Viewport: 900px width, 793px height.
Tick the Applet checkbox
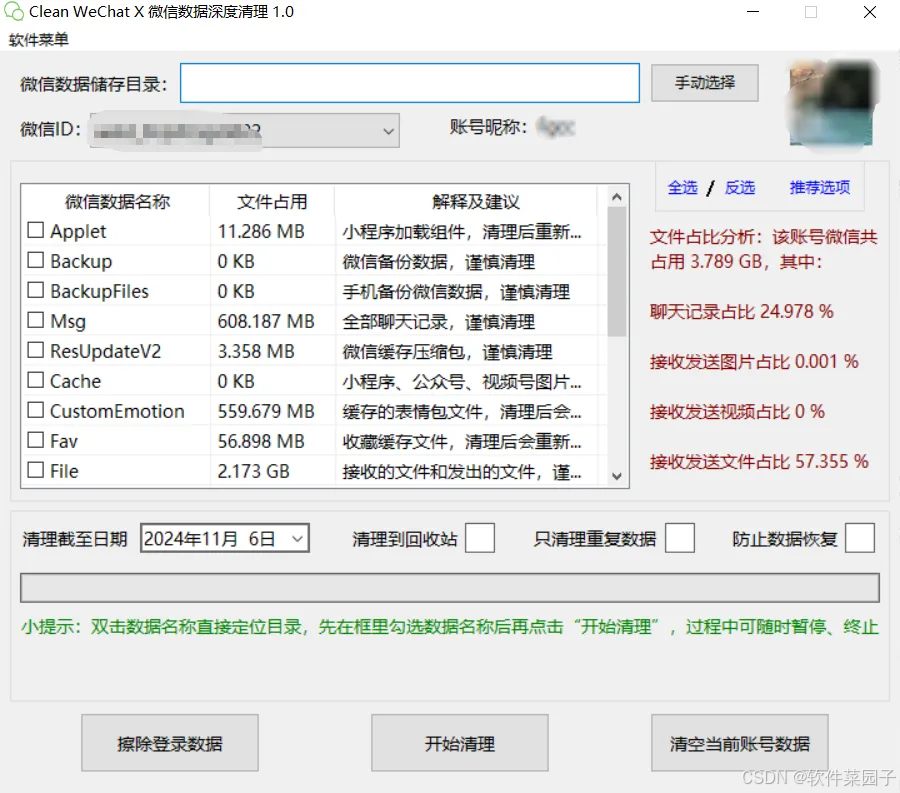(36, 230)
